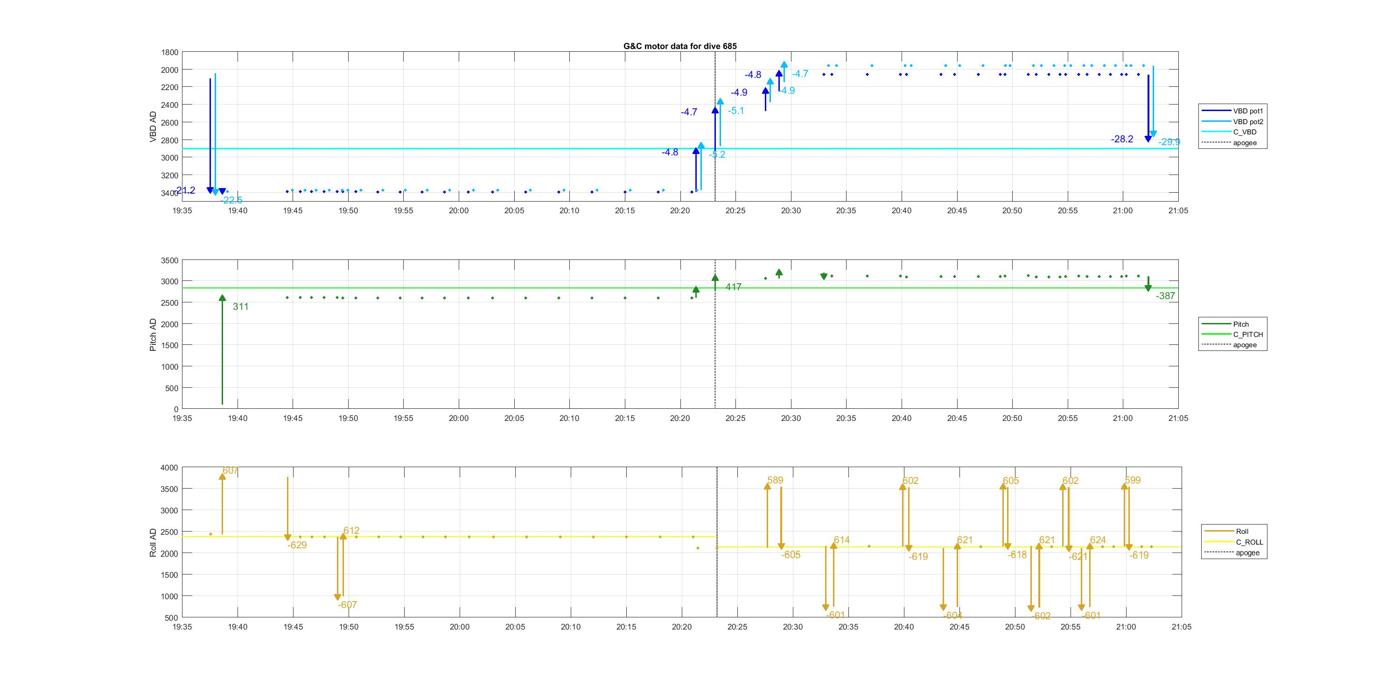Click the "500" tick on the Roll axis
The height and width of the screenshot is (693, 1400).
[173, 618]
